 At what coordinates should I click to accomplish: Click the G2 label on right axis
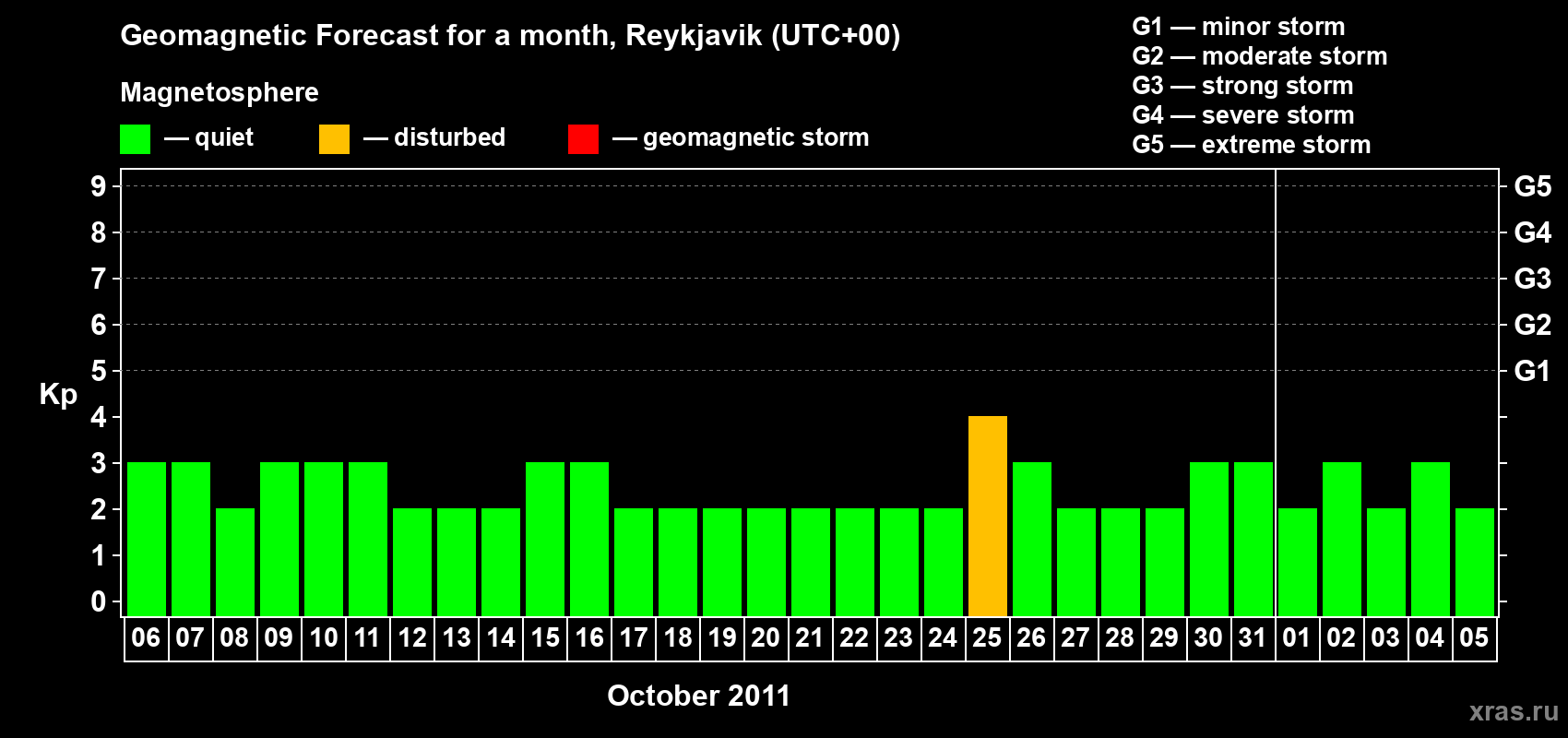tap(1533, 325)
